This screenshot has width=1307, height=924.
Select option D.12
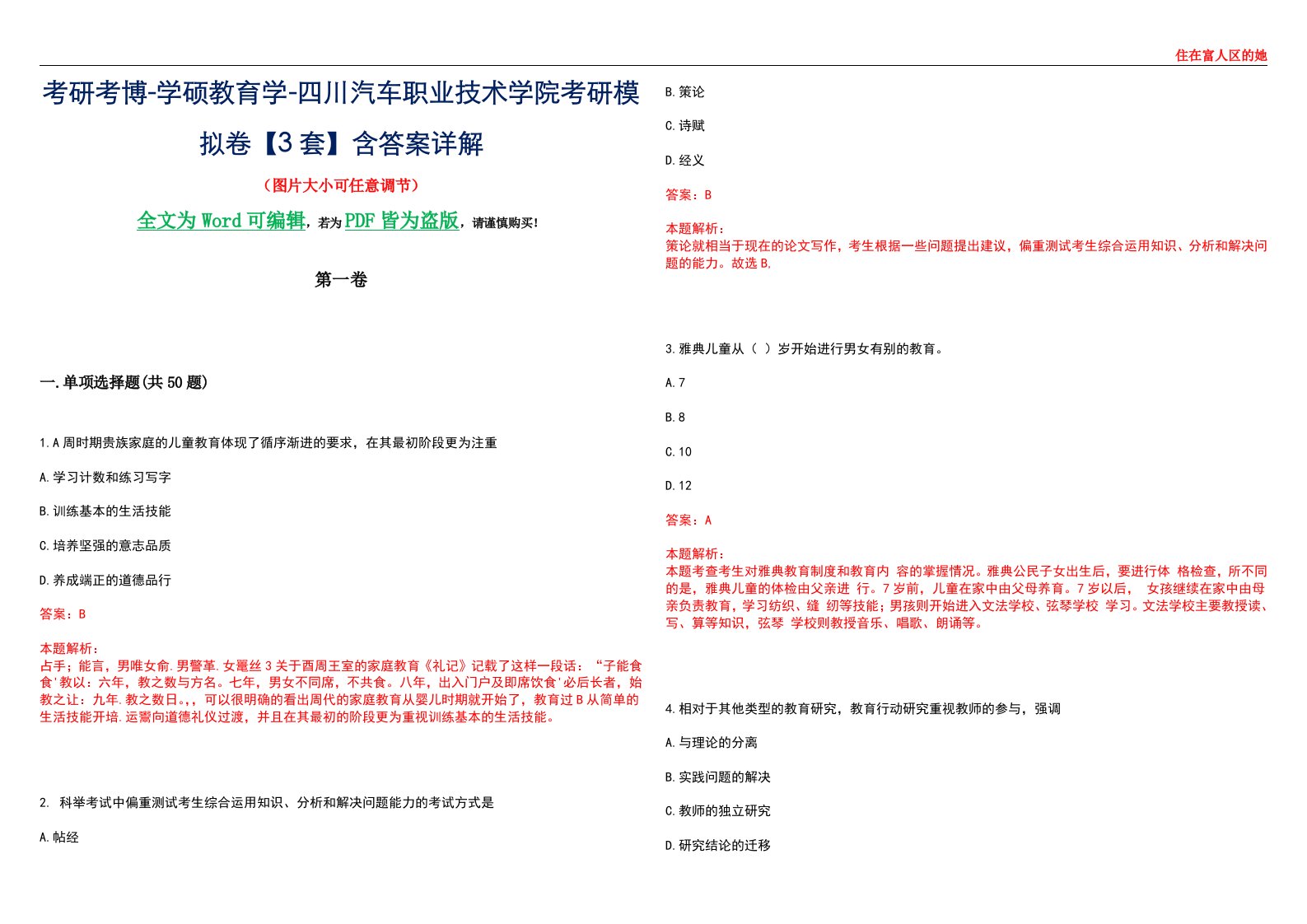click(679, 486)
